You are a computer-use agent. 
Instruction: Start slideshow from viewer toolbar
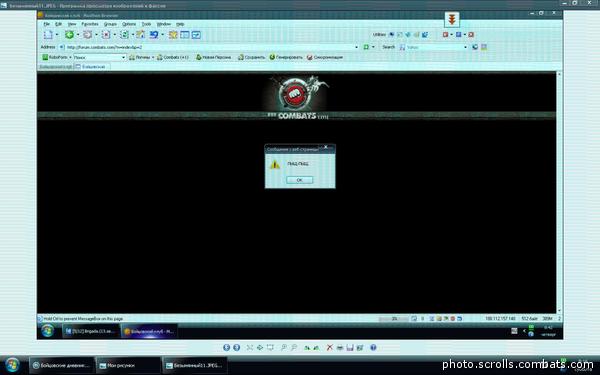click(x=270, y=347)
